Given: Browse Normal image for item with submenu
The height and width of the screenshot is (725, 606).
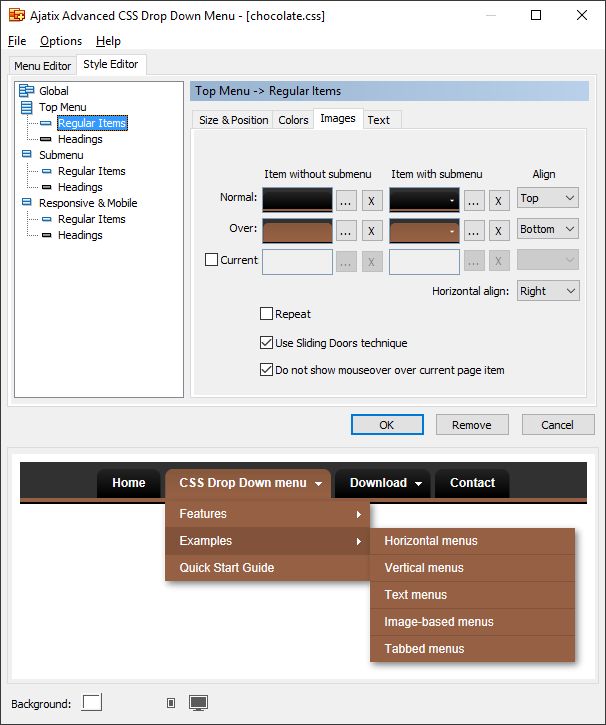Looking at the screenshot, I should pyautogui.click(x=474, y=201).
